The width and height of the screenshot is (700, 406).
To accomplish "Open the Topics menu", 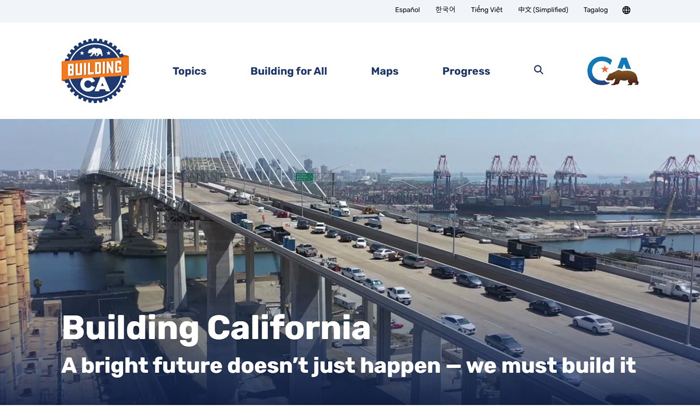I will click(x=189, y=71).
